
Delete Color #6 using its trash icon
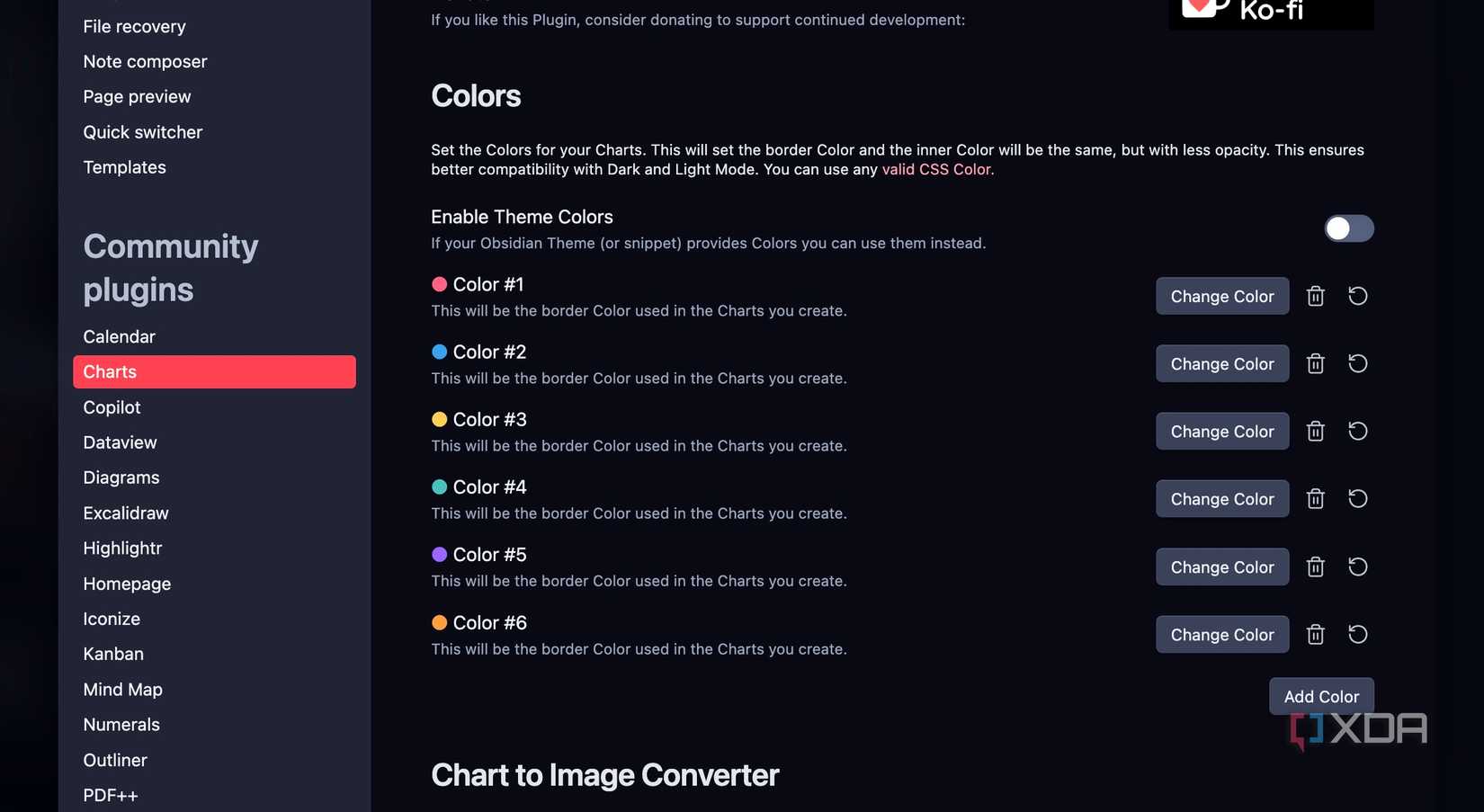pos(1315,634)
